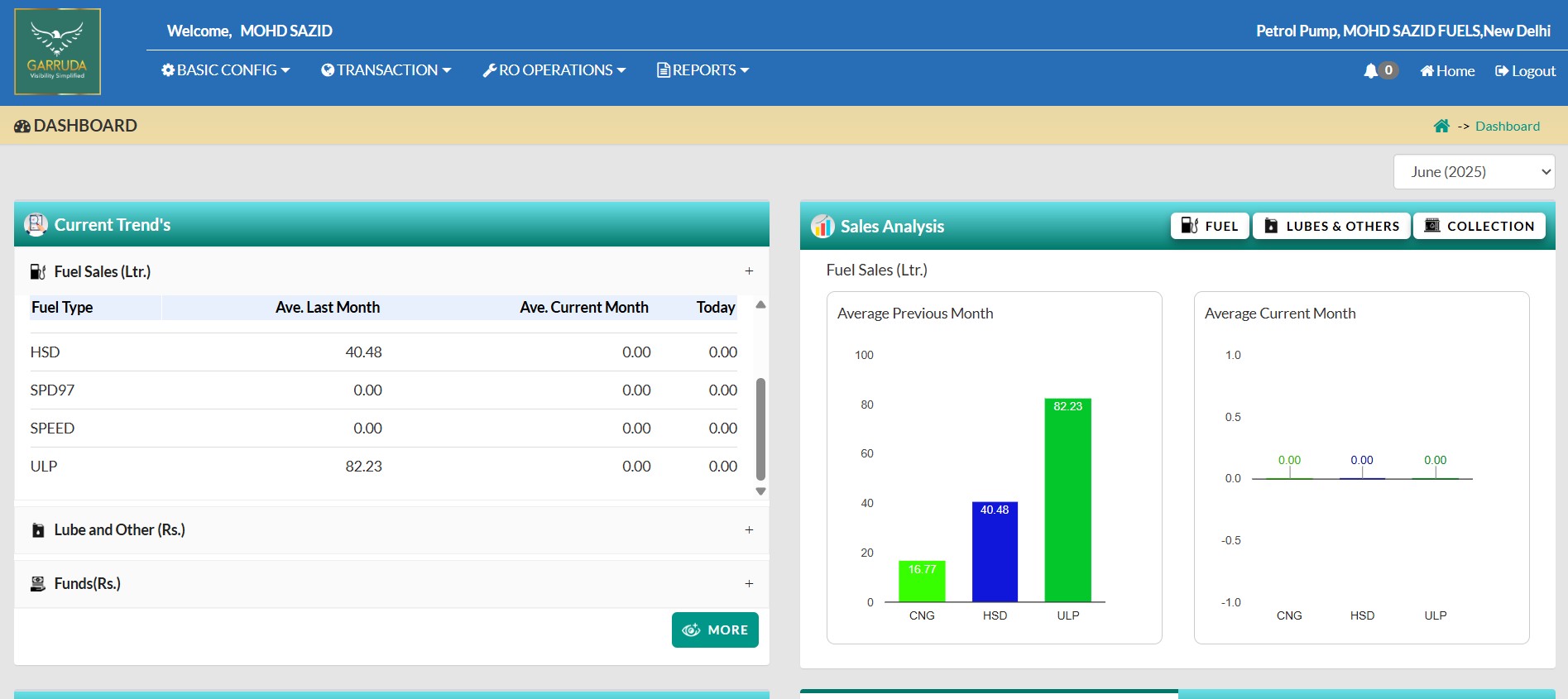Click the notification count badge
Image resolution: width=1568 pixels, height=699 pixels.
[x=1388, y=70]
